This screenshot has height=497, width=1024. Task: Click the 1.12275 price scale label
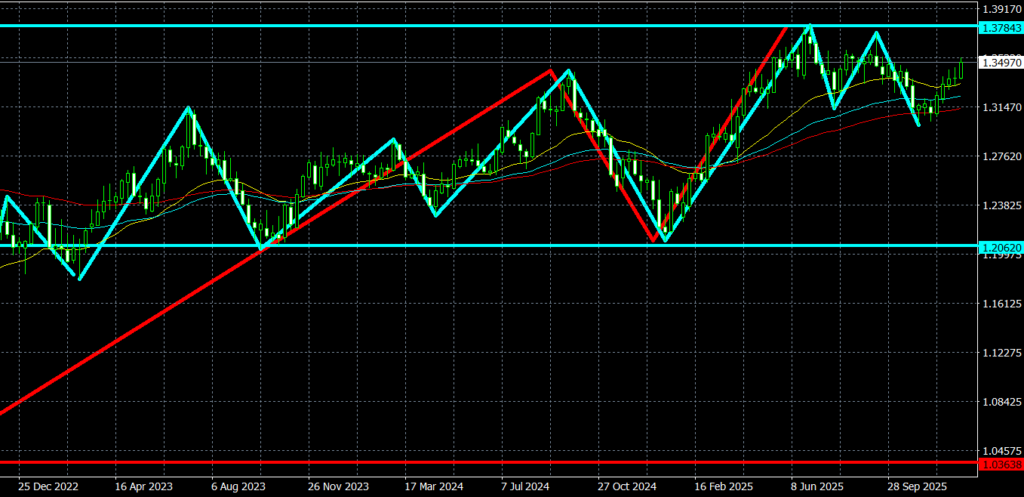point(1000,353)
